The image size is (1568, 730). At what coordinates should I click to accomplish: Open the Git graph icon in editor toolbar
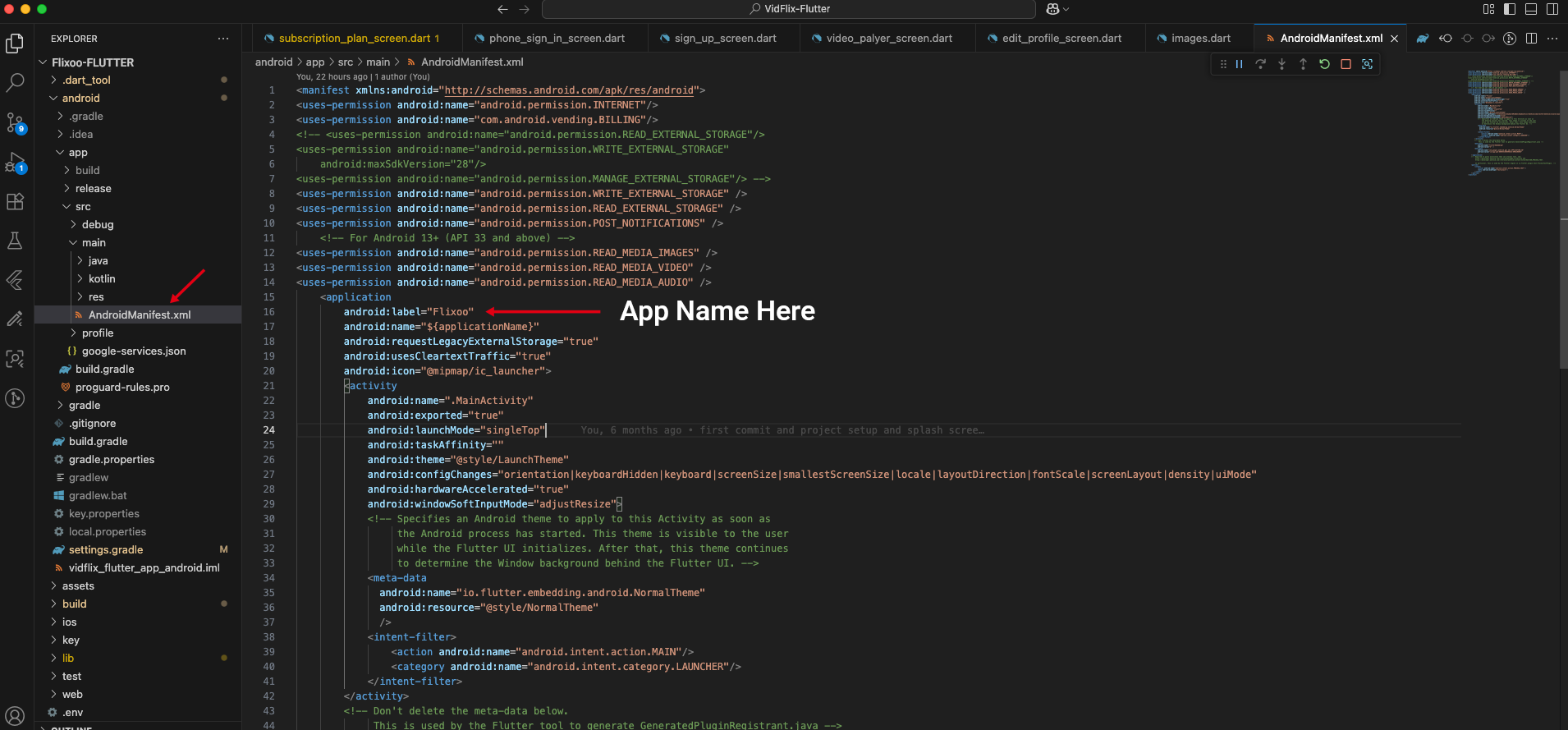[1510, 39]
